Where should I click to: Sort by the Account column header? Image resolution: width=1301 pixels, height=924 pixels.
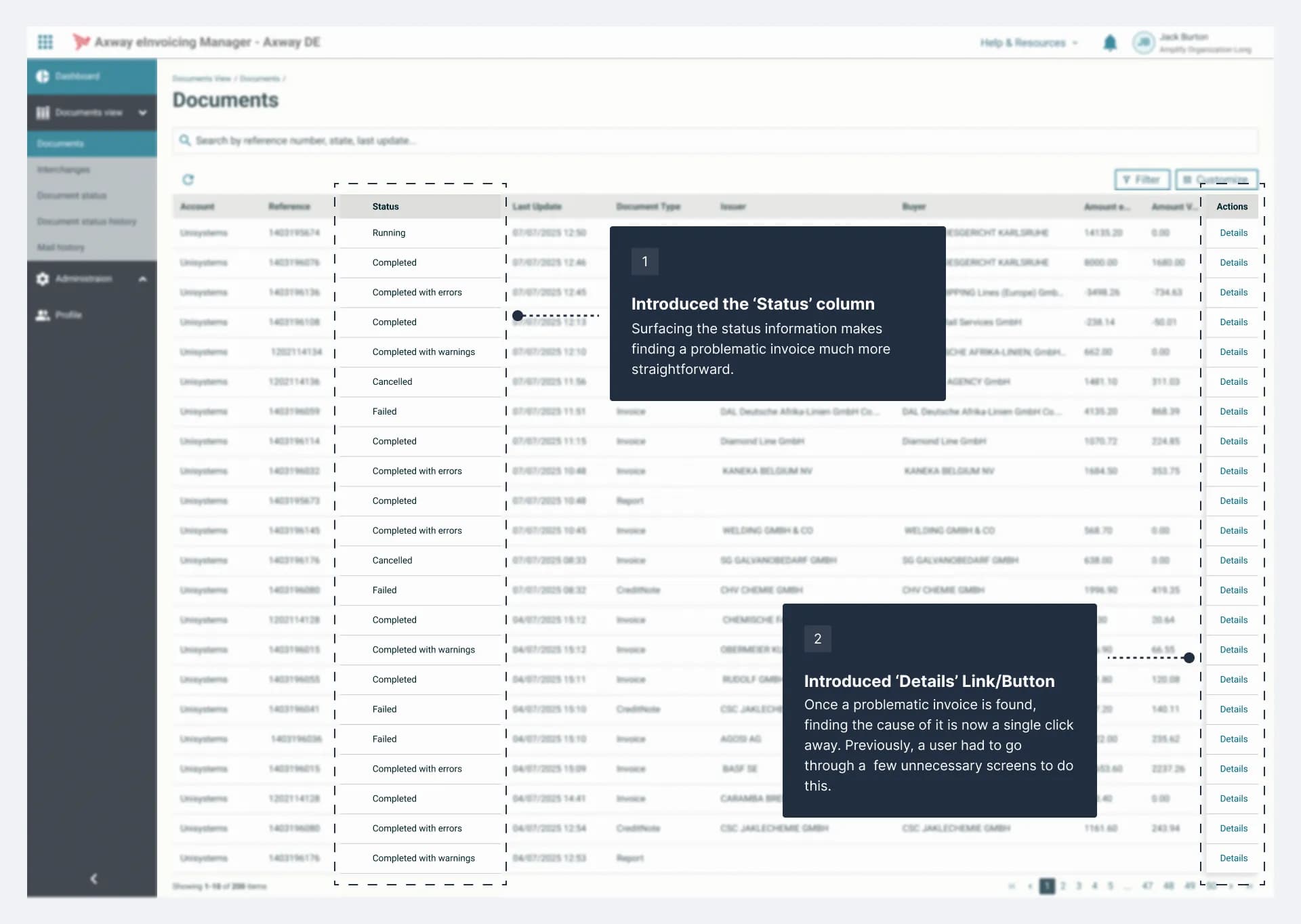(x=197, y=207)
